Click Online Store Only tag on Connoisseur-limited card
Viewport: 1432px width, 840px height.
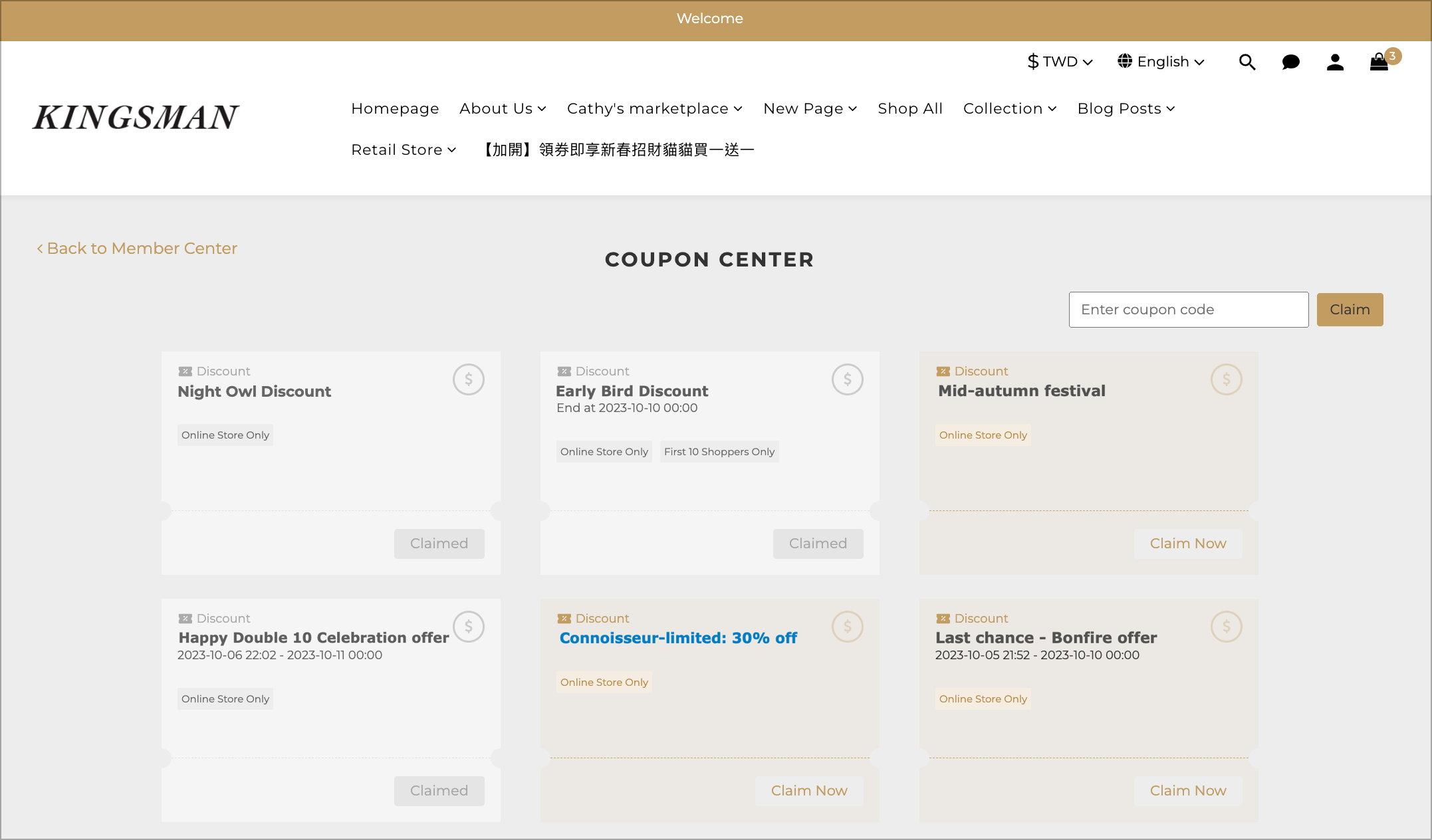click(x=604, y=682)
